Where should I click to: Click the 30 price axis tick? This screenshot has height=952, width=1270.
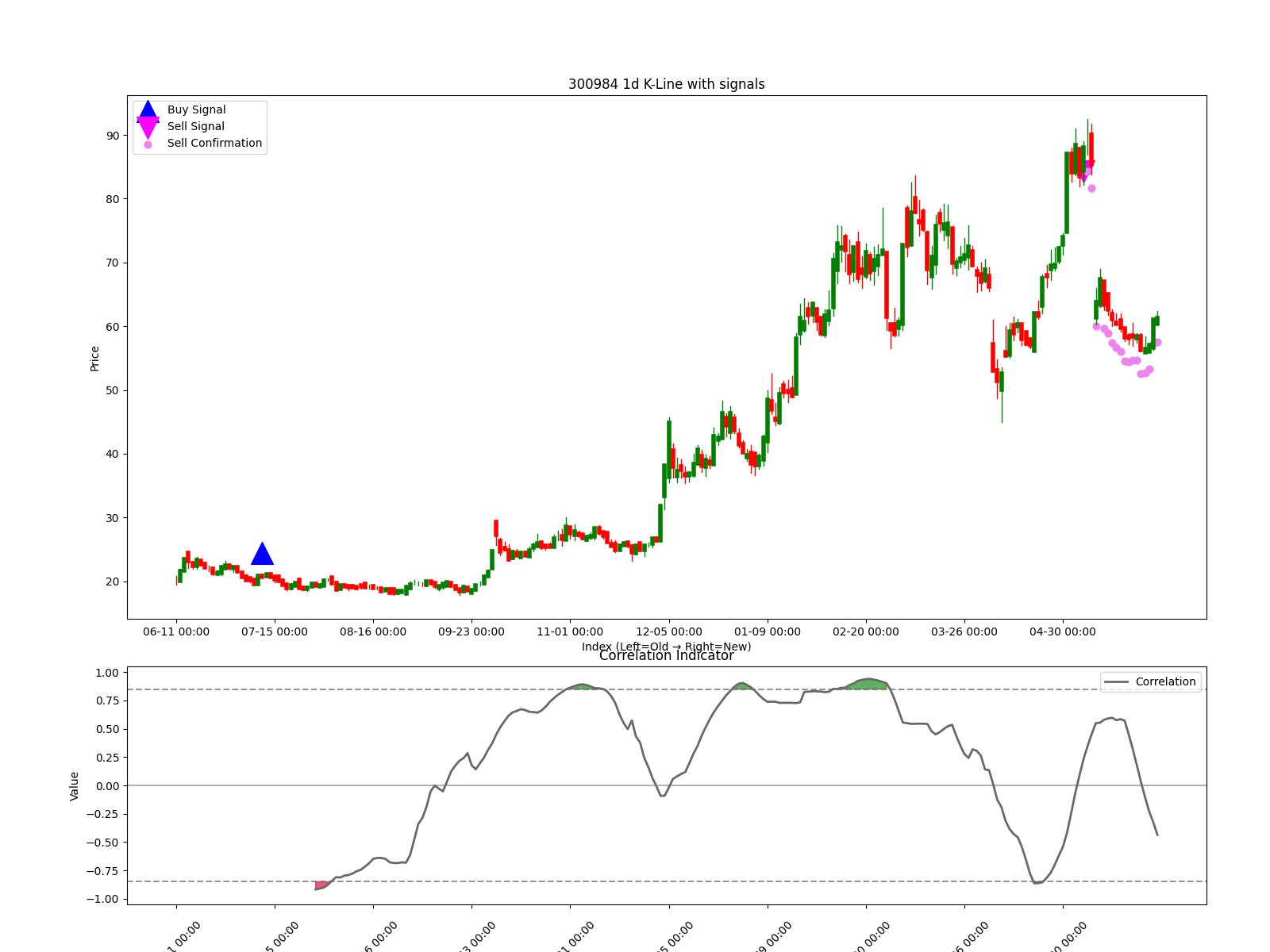click(x=112, y=518)
